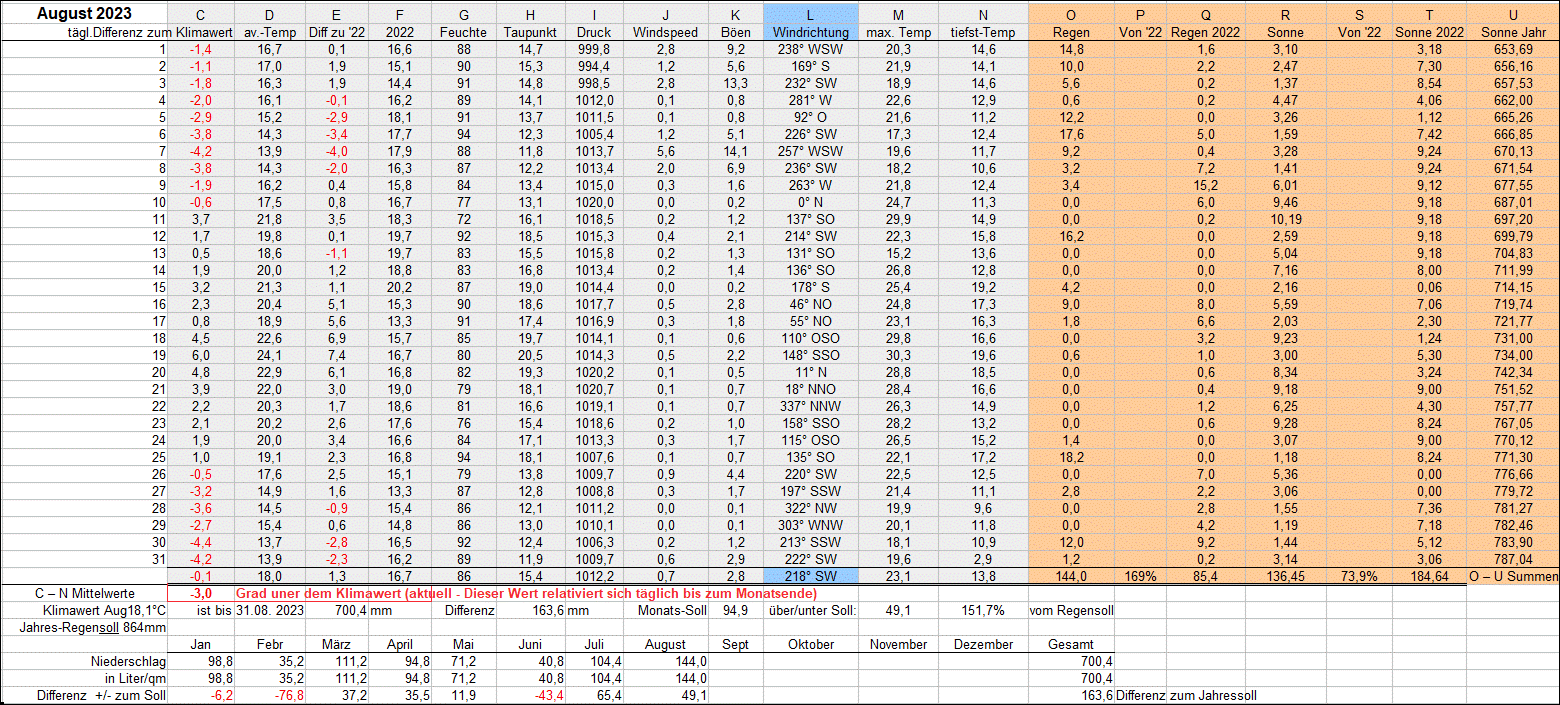Click the 'av.-Temp' header cell

point(269,32)
